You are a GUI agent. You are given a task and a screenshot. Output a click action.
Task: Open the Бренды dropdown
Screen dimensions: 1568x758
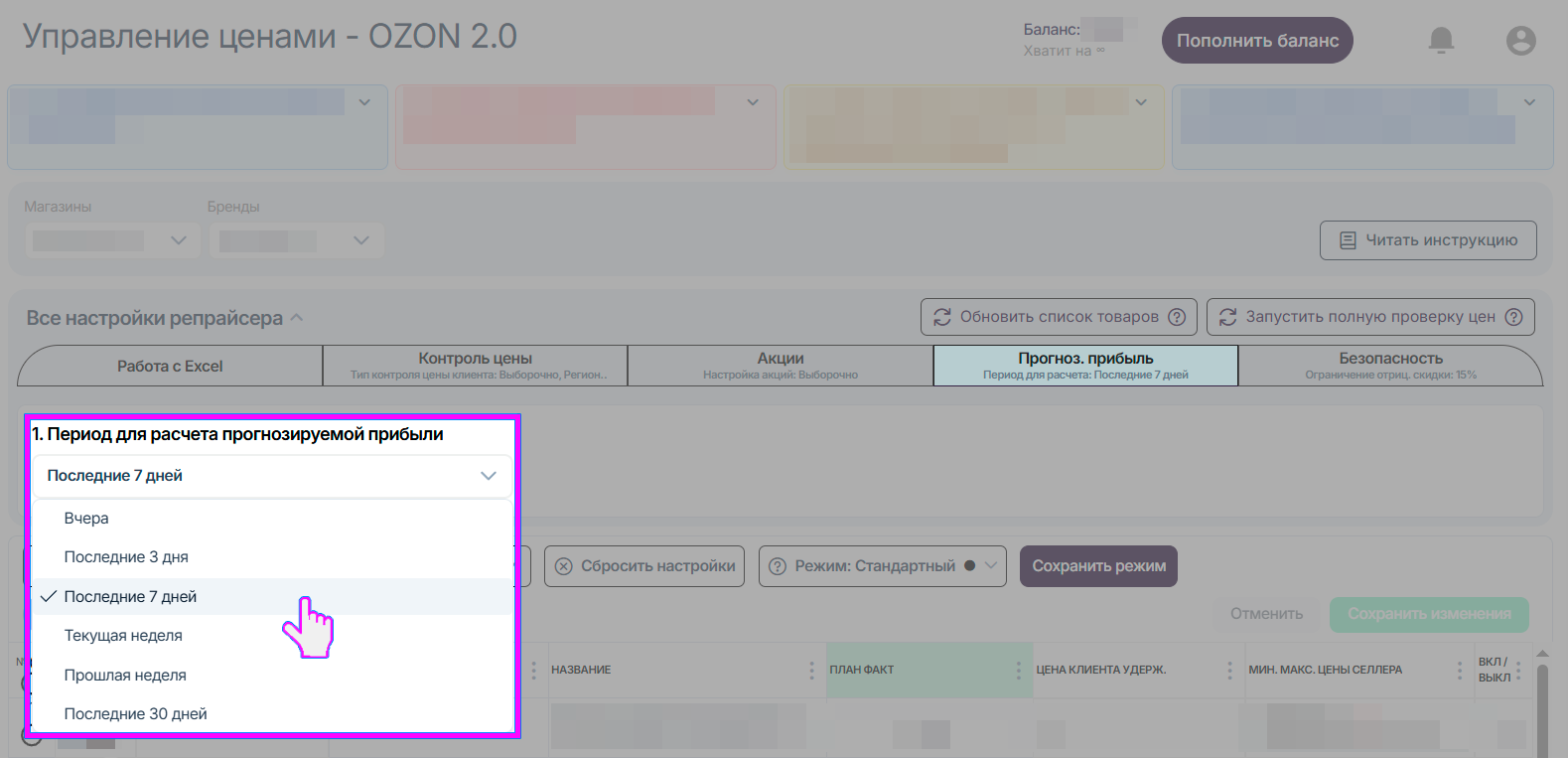click(x=296, y=240)
